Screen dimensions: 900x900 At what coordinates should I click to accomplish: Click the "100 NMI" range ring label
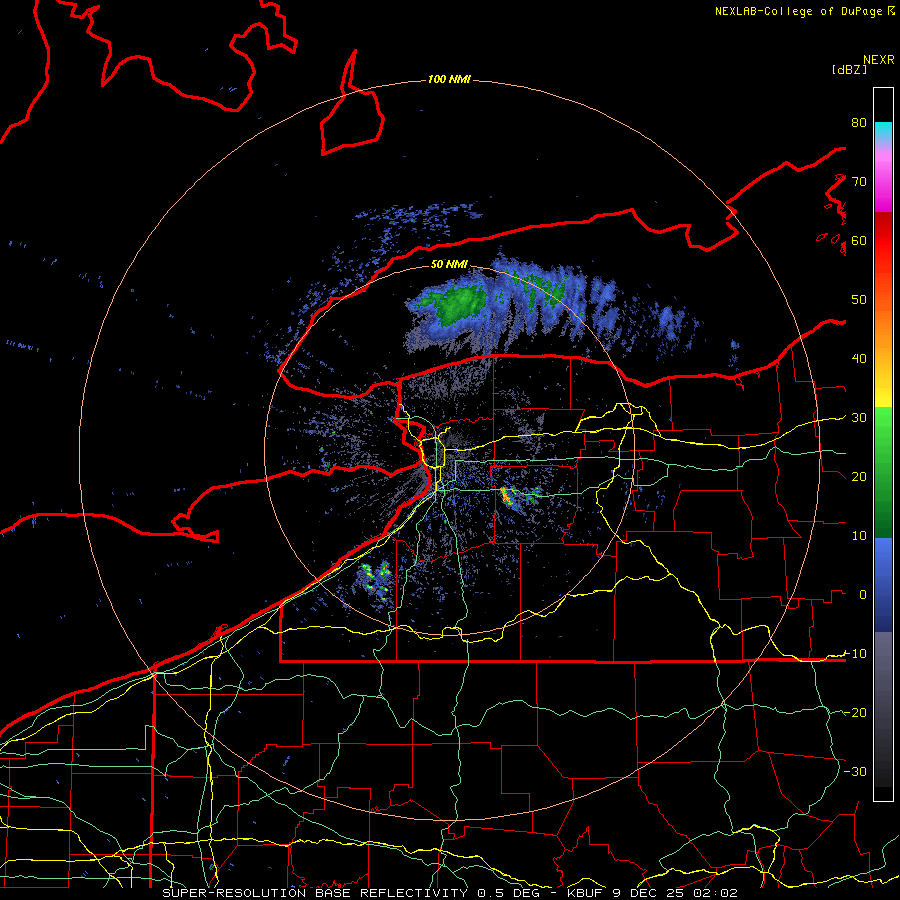tap(449, 79)
